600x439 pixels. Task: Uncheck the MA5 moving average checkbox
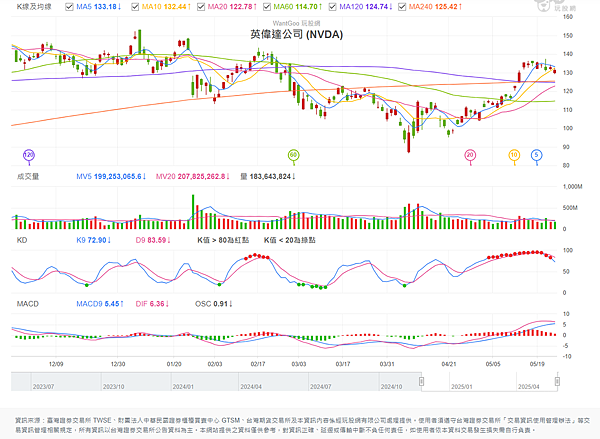point(69,7)
